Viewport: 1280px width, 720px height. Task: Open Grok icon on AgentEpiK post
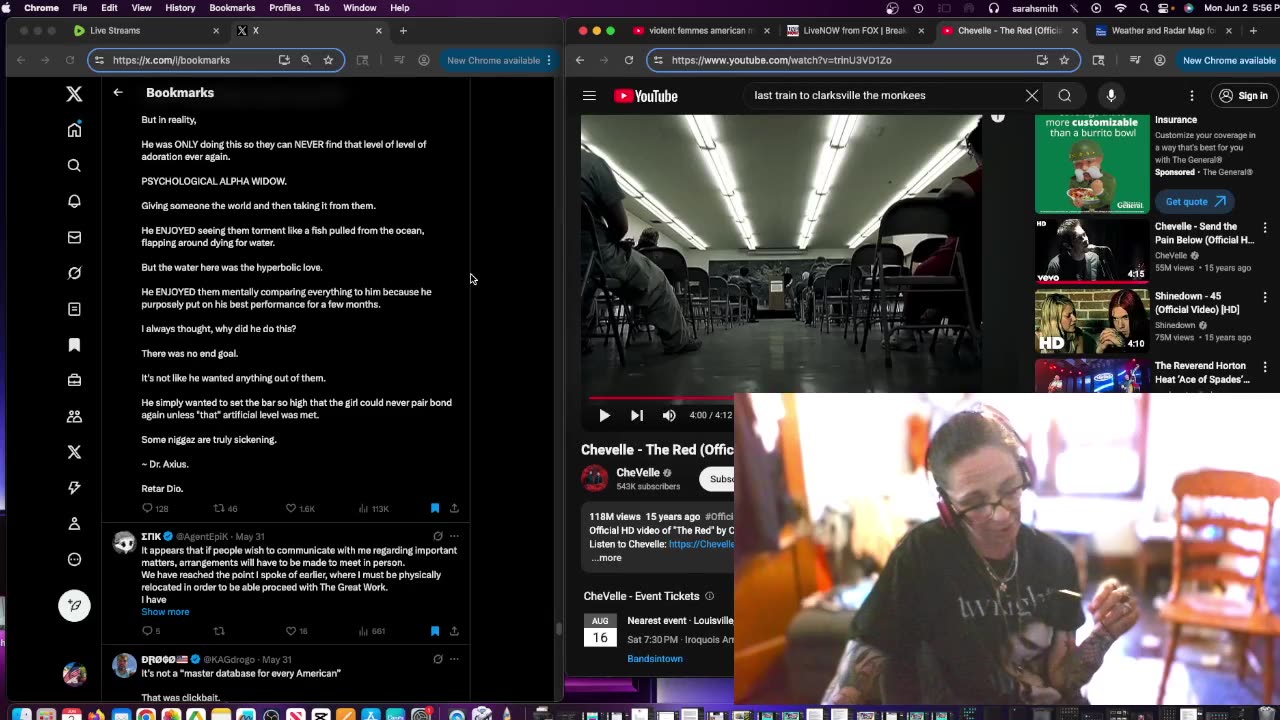[x=437, y=536]
